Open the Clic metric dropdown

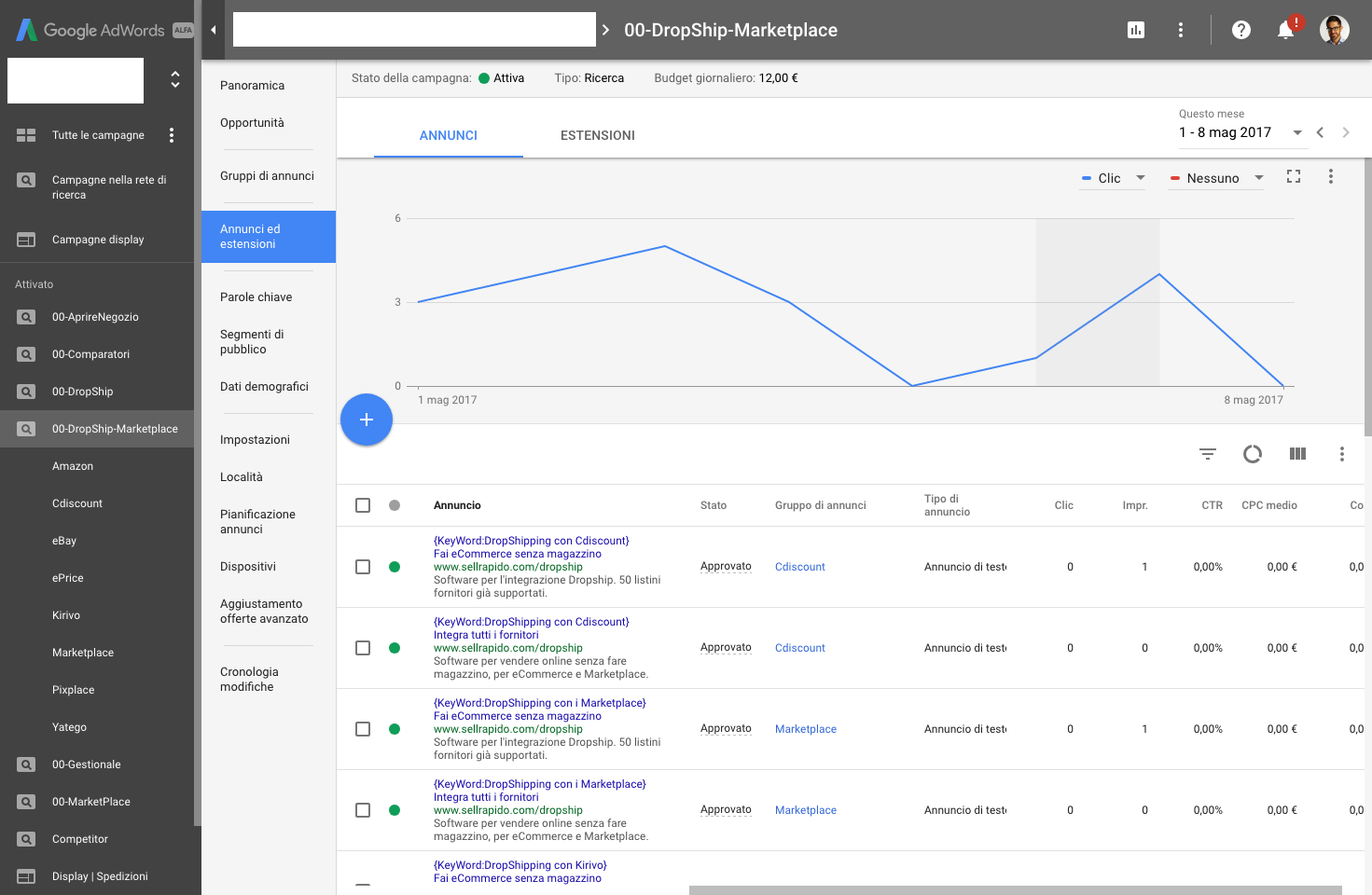tap(1113, 178)
